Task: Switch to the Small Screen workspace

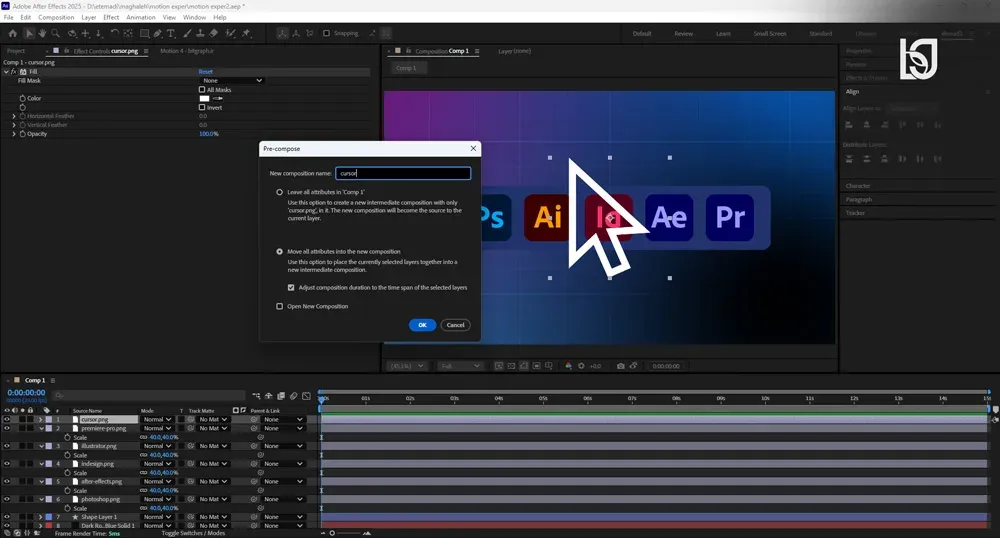Action: tap(770, 34)
